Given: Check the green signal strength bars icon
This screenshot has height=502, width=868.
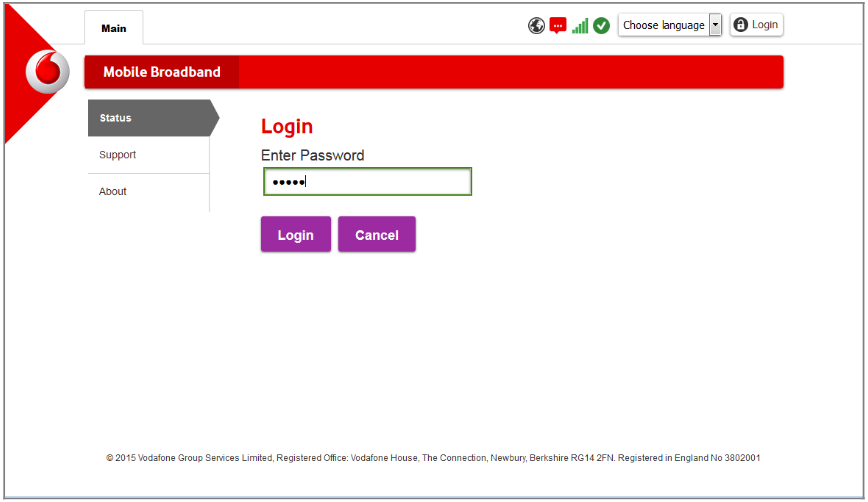Looking at the screenshot, I should click(x=580, y=25).
